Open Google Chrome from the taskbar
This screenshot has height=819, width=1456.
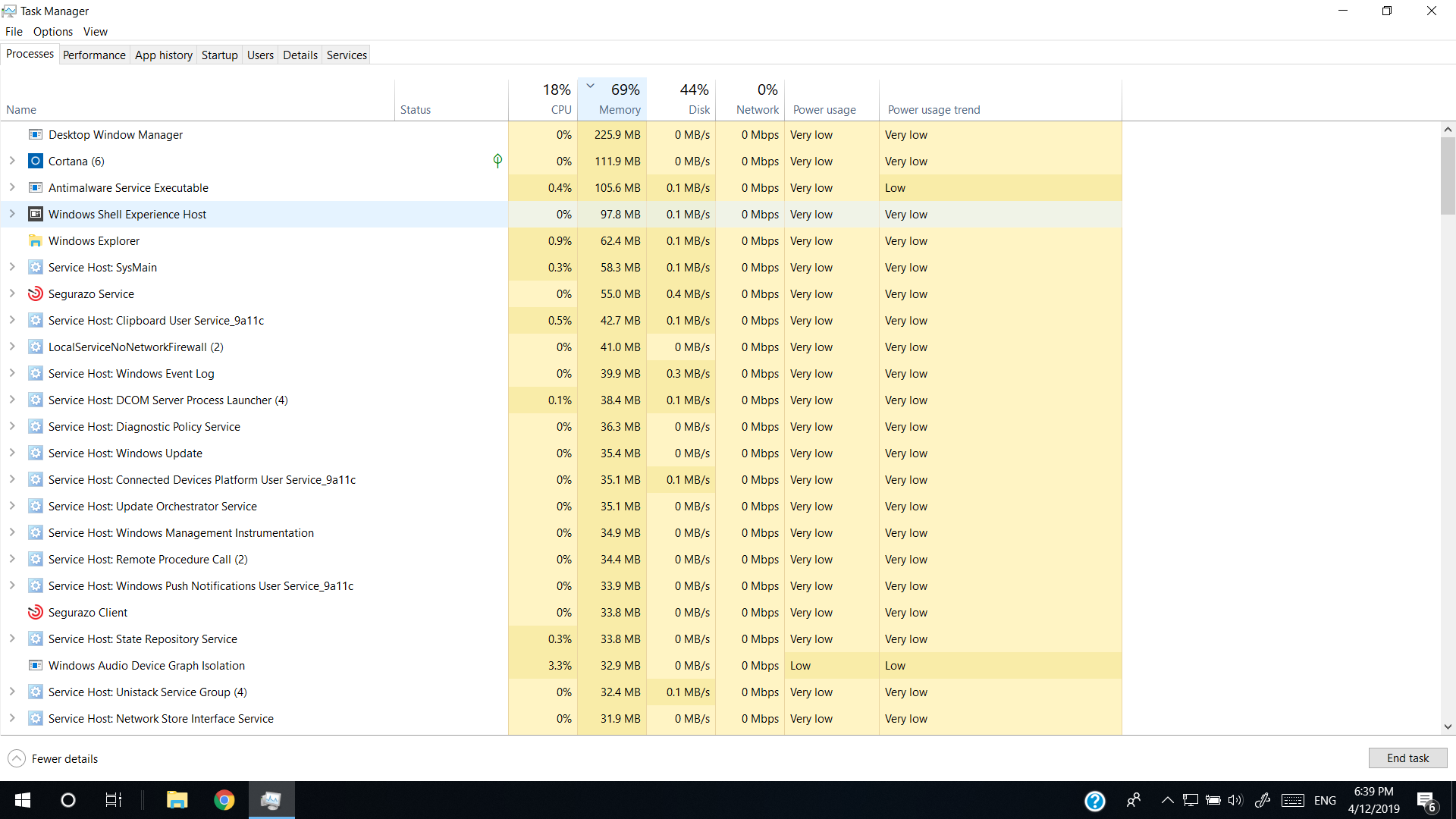point(224,800)
